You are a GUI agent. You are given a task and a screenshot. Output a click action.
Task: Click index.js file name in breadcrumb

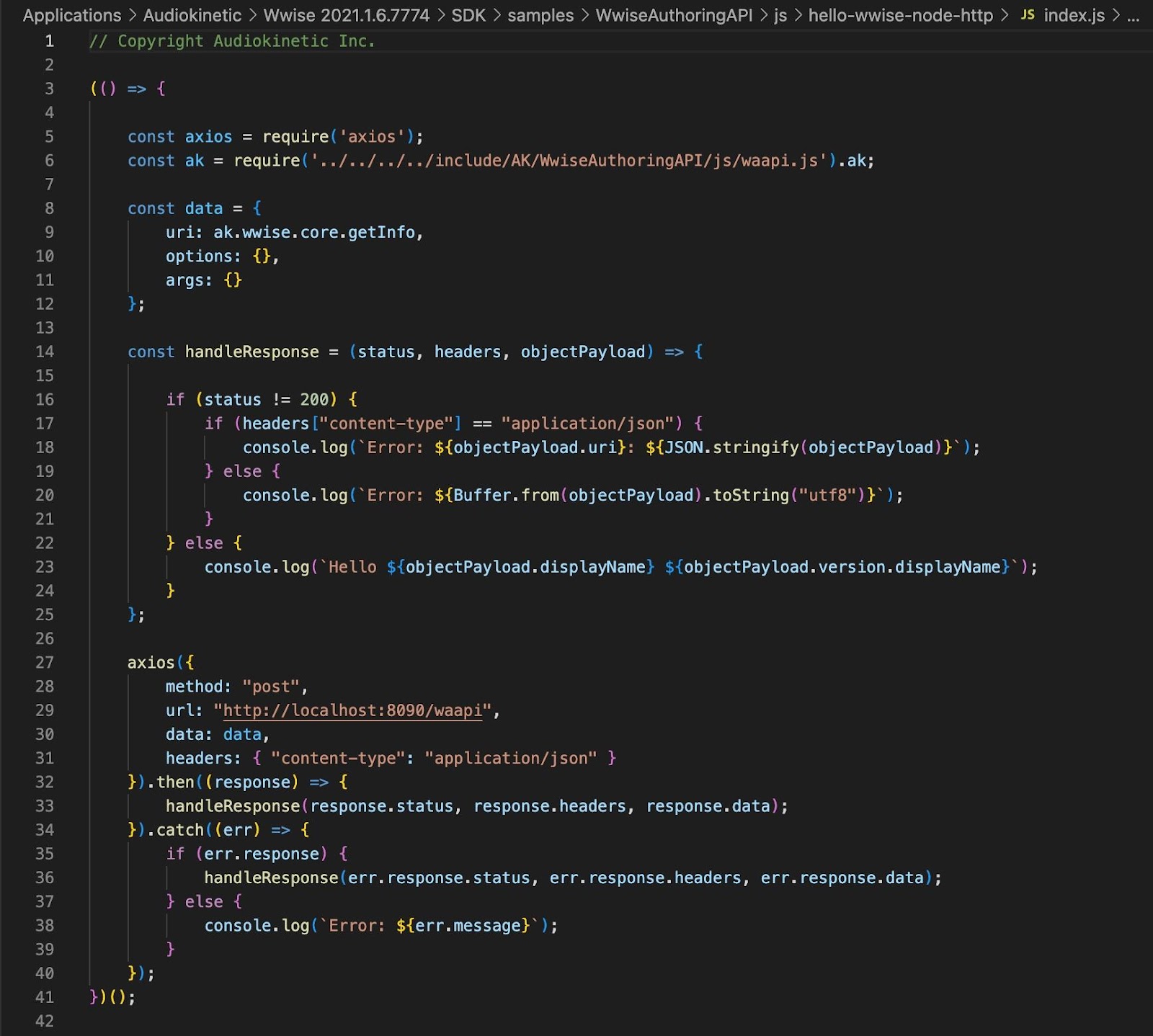point(1074,15)
